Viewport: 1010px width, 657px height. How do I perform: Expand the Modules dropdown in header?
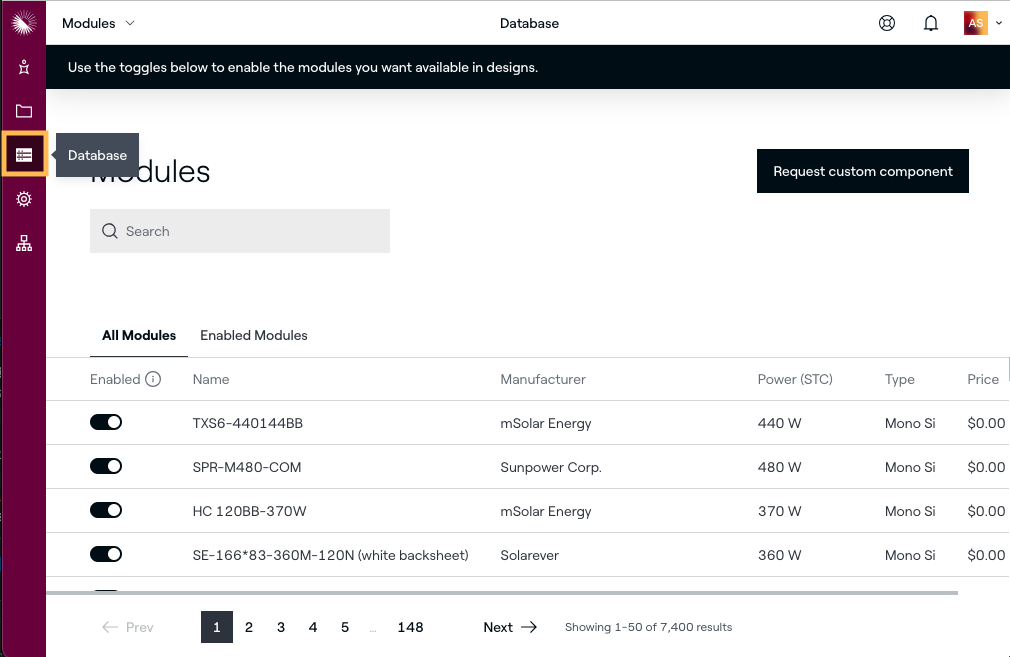[98, 23]
